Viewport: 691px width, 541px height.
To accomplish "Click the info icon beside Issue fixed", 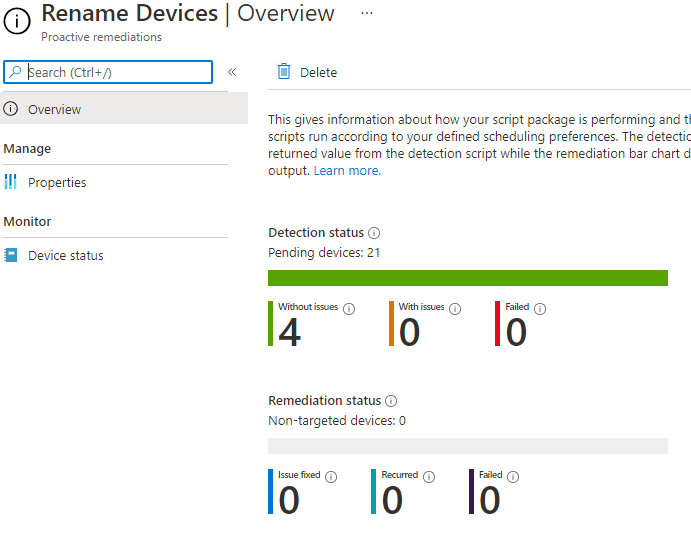I will point(331,477).
